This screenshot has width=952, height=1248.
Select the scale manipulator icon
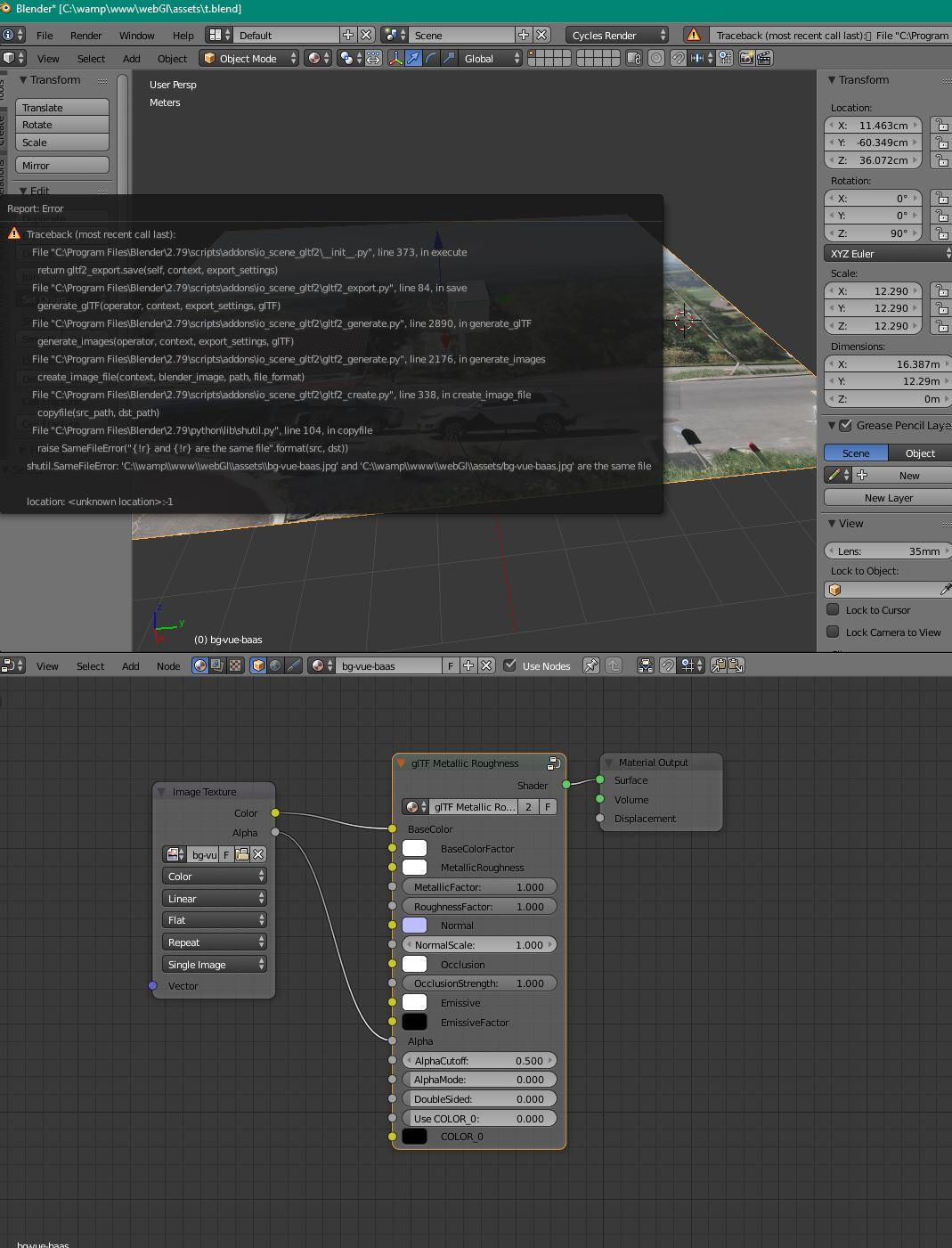click(449, 58)
